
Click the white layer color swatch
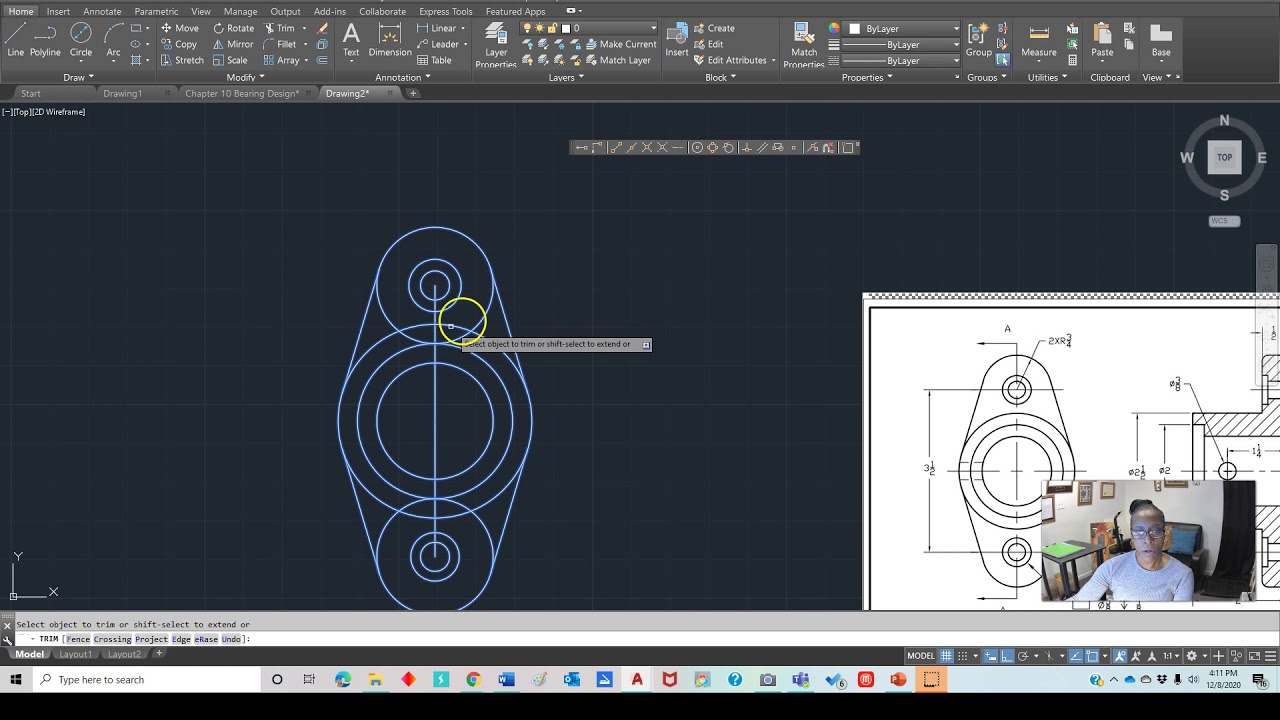pyautogui.click(x=566, y=28)
